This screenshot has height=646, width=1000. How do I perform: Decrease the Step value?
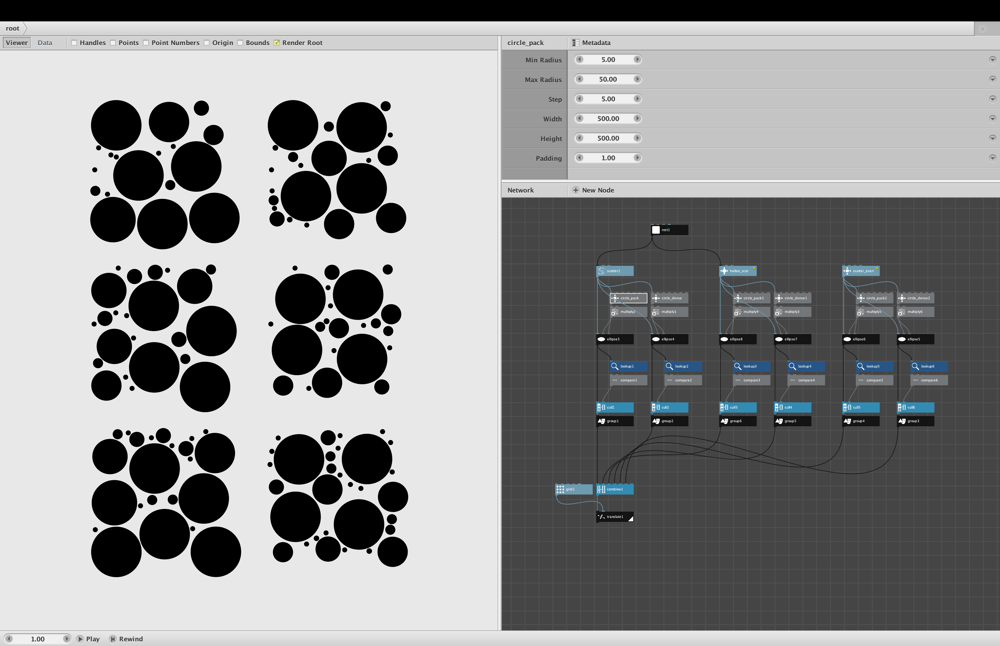580,99
